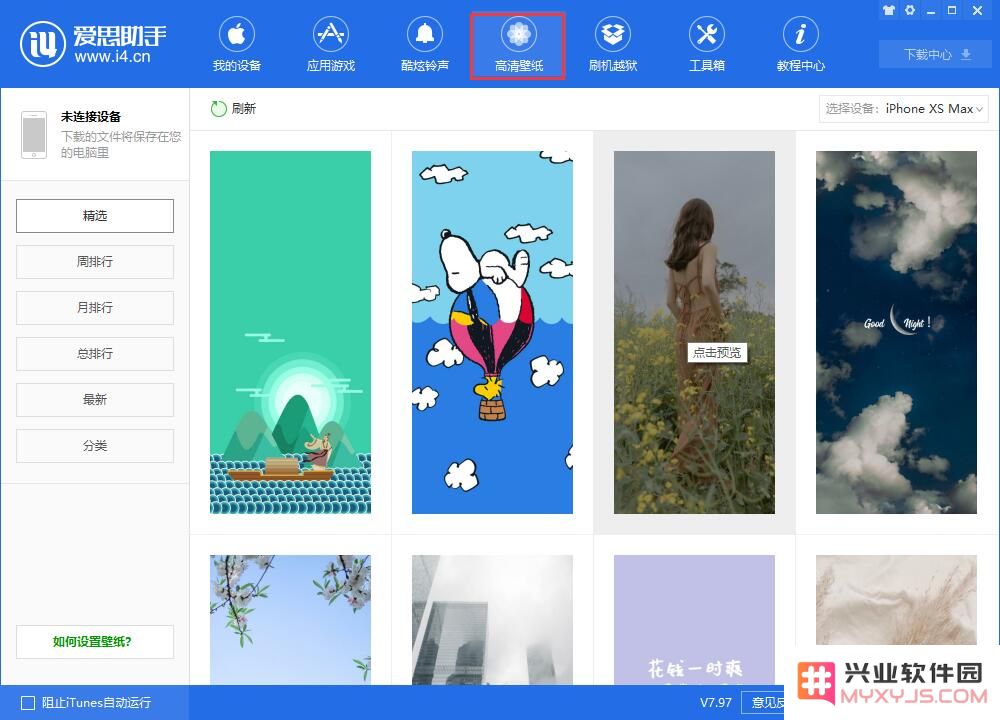The image size is (1000, 720).
Task: Click the 爱思助手 i4 logo
Action: (x=43, y=44)
